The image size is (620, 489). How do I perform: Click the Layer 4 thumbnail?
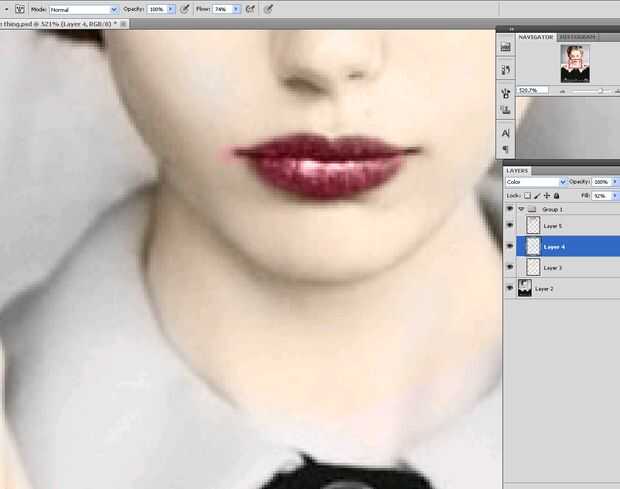click(x=533, y=246)
